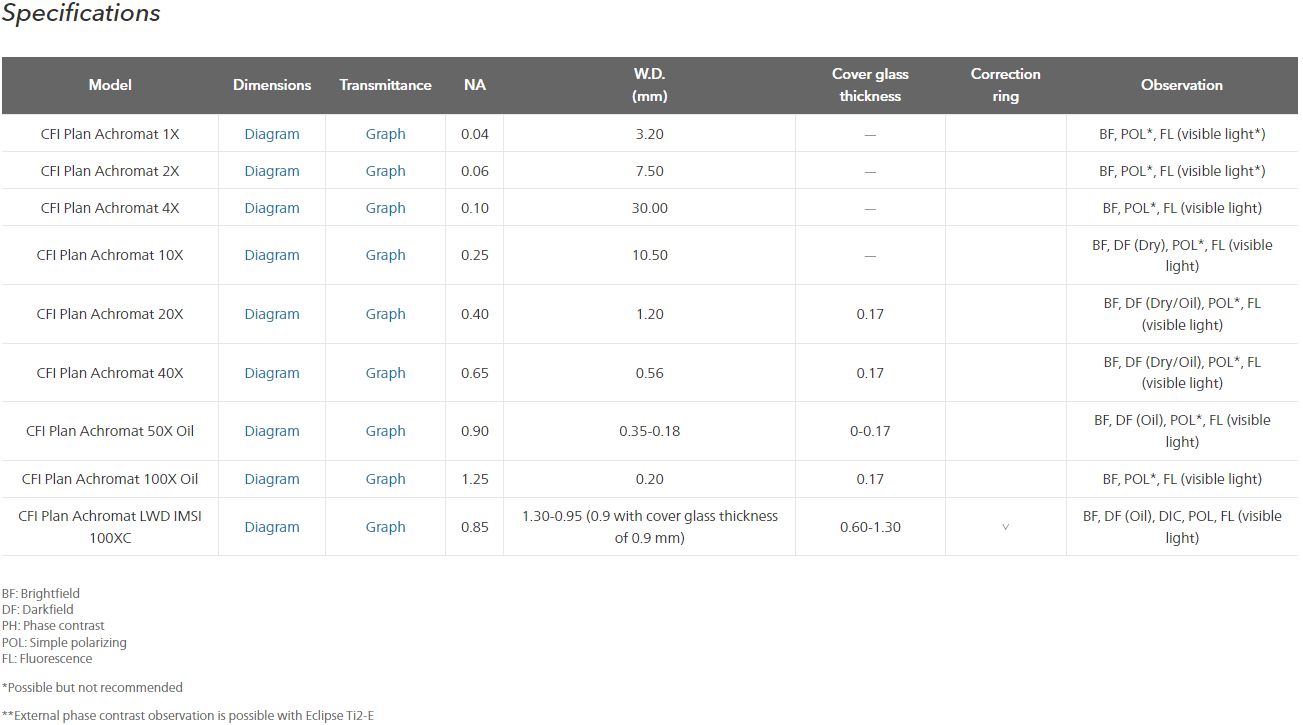Open Diagram for Plan Achromat 50X Oil
Image resolution: width=1303 pixels, height=725 pixels.
click(272, 431)
